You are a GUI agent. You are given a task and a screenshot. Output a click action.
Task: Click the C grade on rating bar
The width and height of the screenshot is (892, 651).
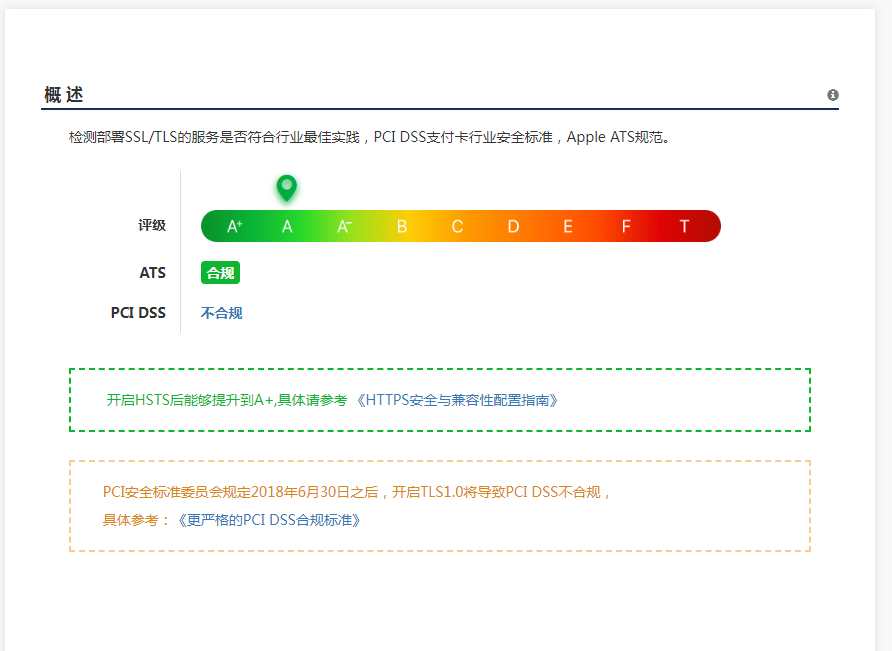point(457,226)
